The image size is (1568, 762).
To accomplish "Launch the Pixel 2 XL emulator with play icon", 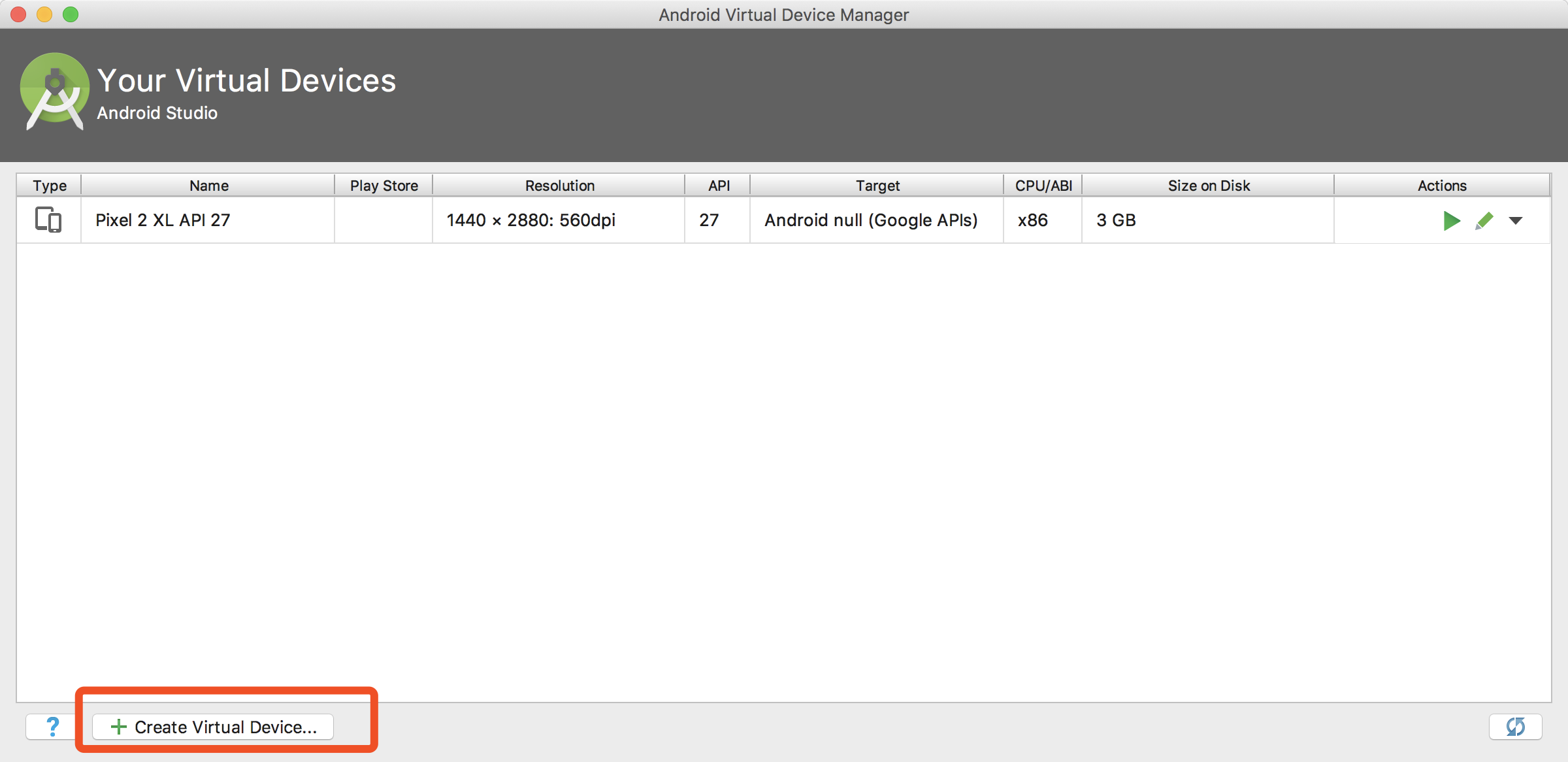I will 1451,221.
